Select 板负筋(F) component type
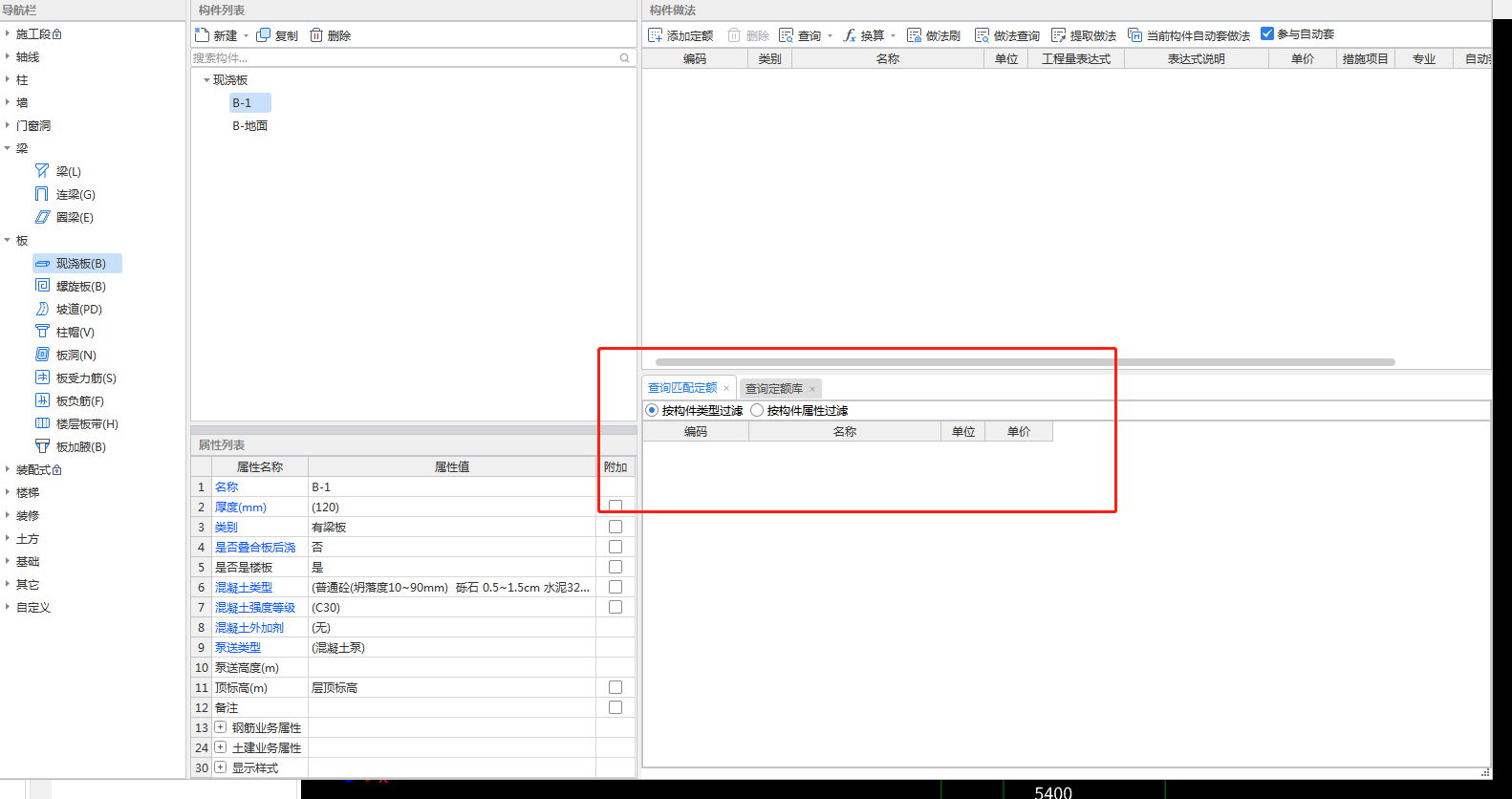1512x799 pixels. point(79,400)
